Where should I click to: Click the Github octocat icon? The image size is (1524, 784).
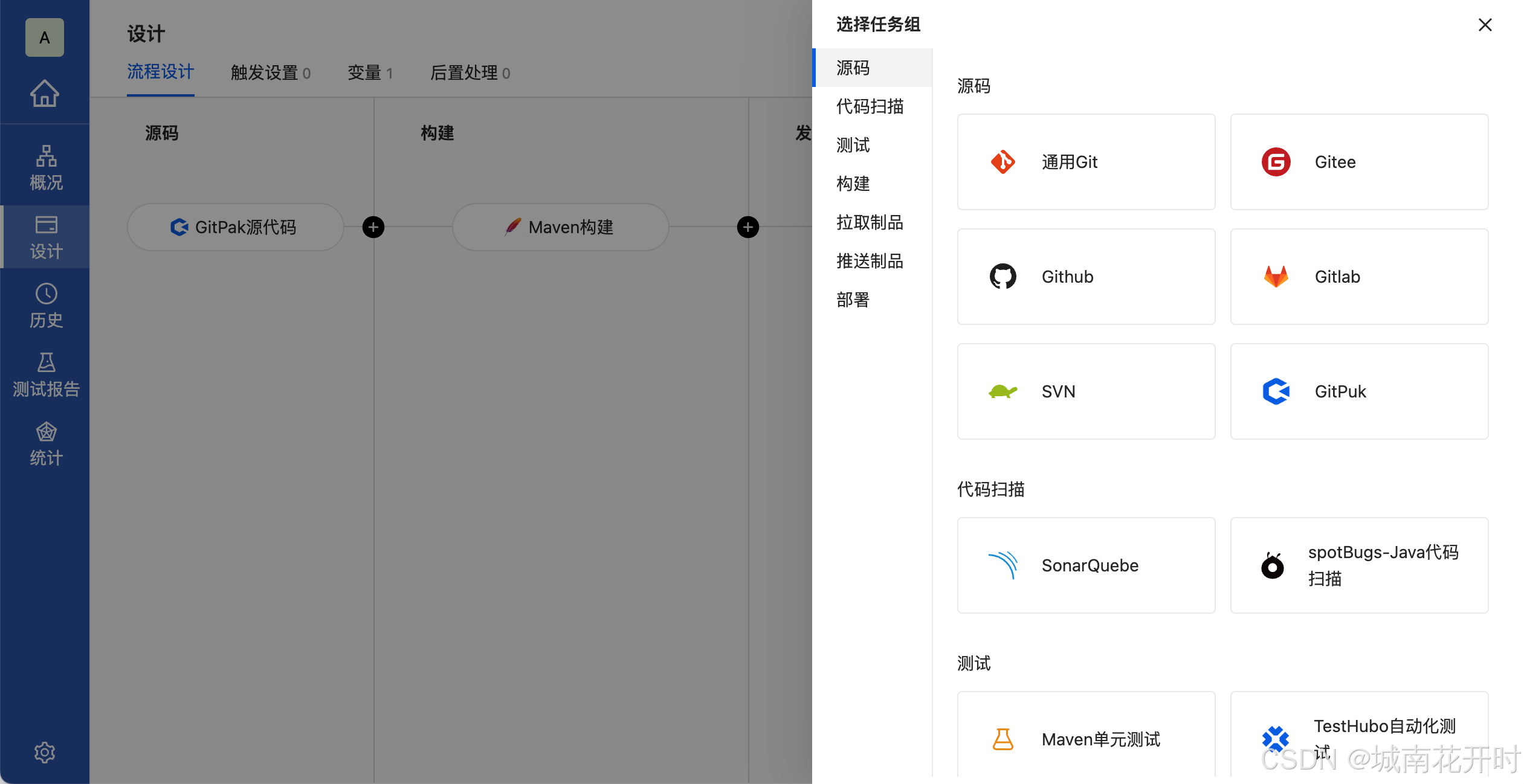(x=1003, y=277)
